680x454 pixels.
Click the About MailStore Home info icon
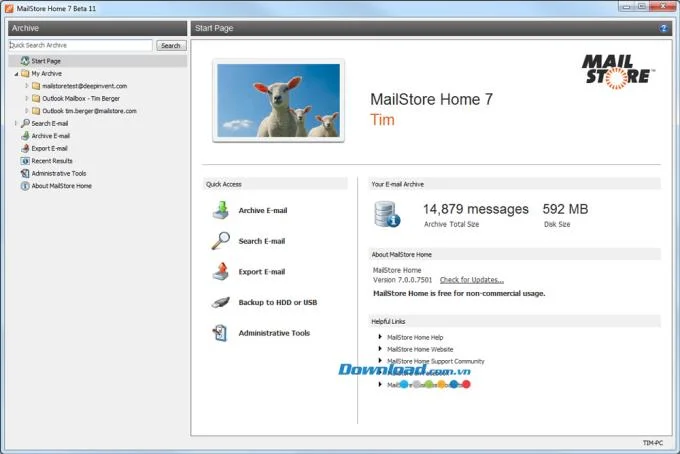point(25,186)
